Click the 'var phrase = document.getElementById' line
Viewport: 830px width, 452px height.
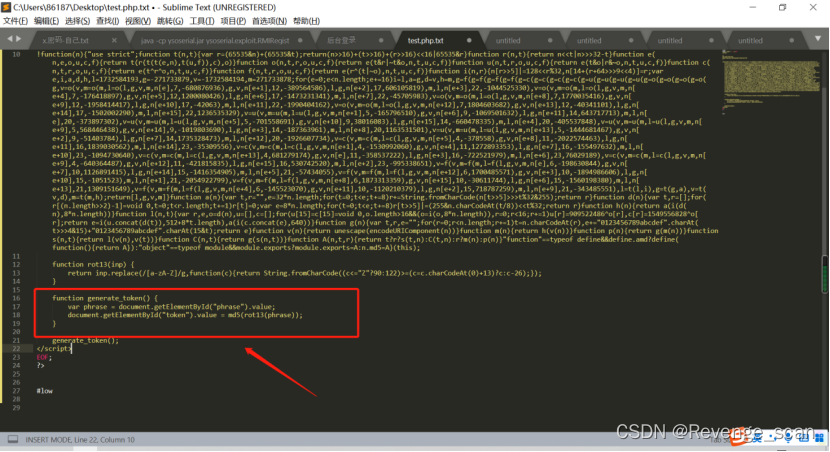click(x=171, y=306)
